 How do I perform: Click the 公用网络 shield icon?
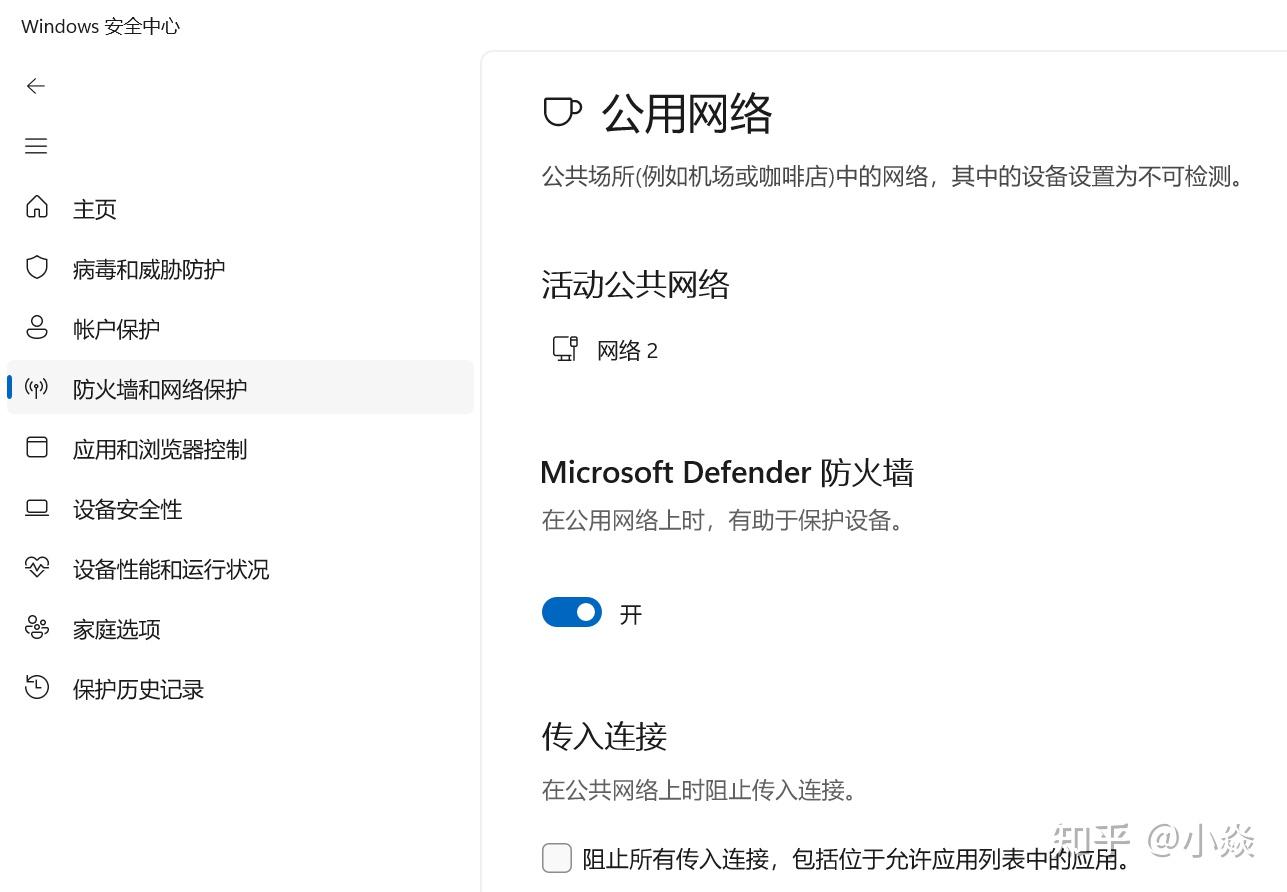(563, 111)
